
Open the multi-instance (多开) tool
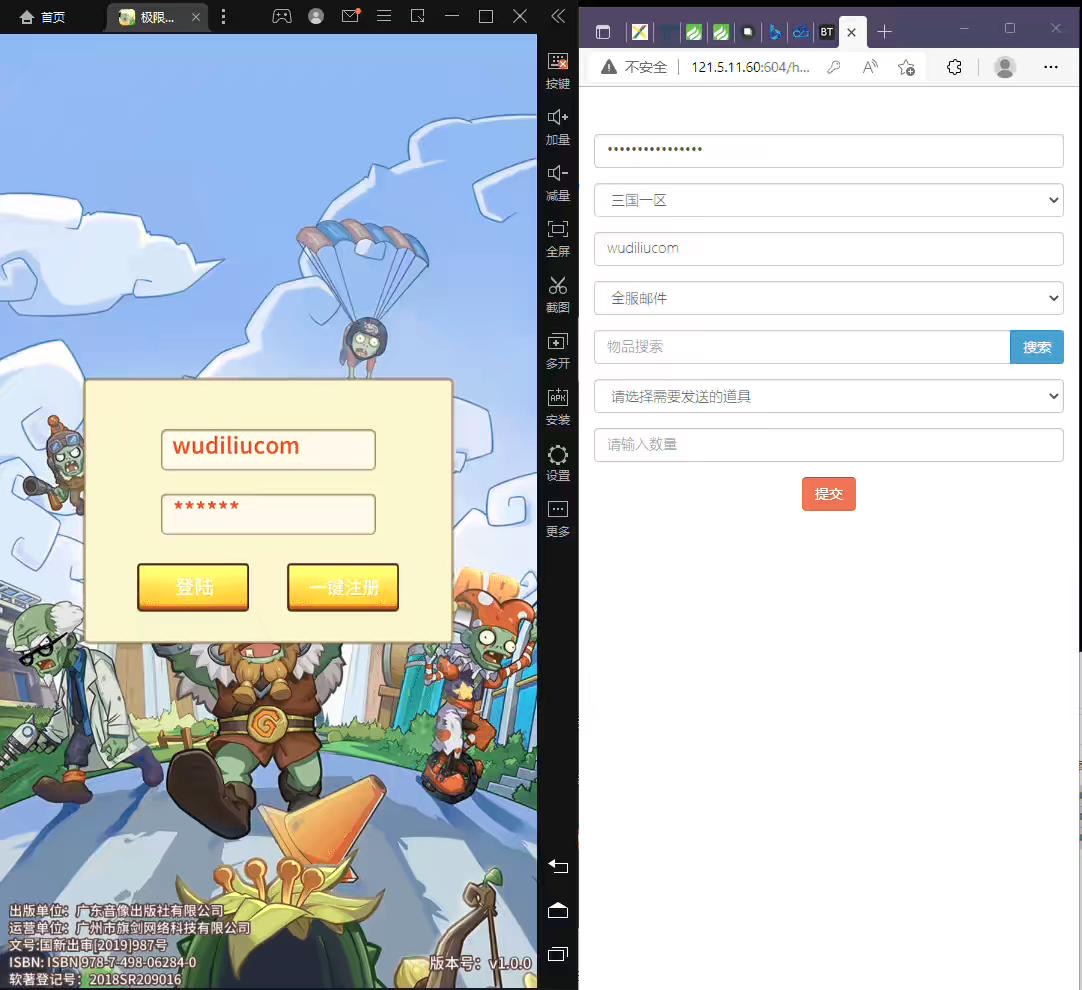(558, 350)
